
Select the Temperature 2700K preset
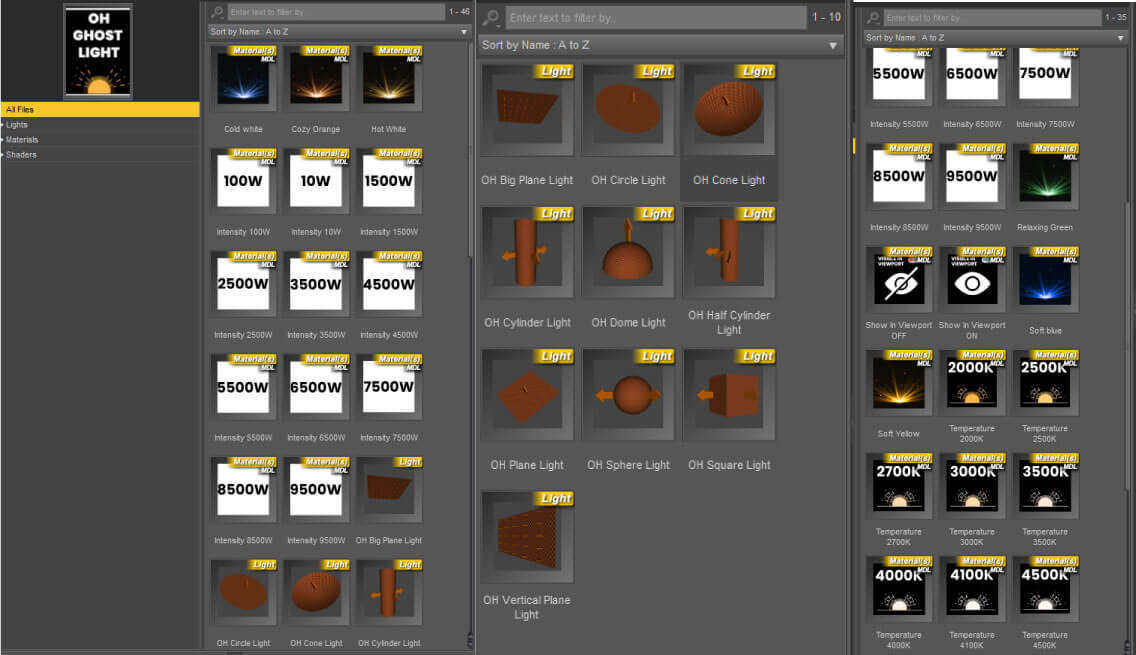pyautogui.click(x=898, y=485)
